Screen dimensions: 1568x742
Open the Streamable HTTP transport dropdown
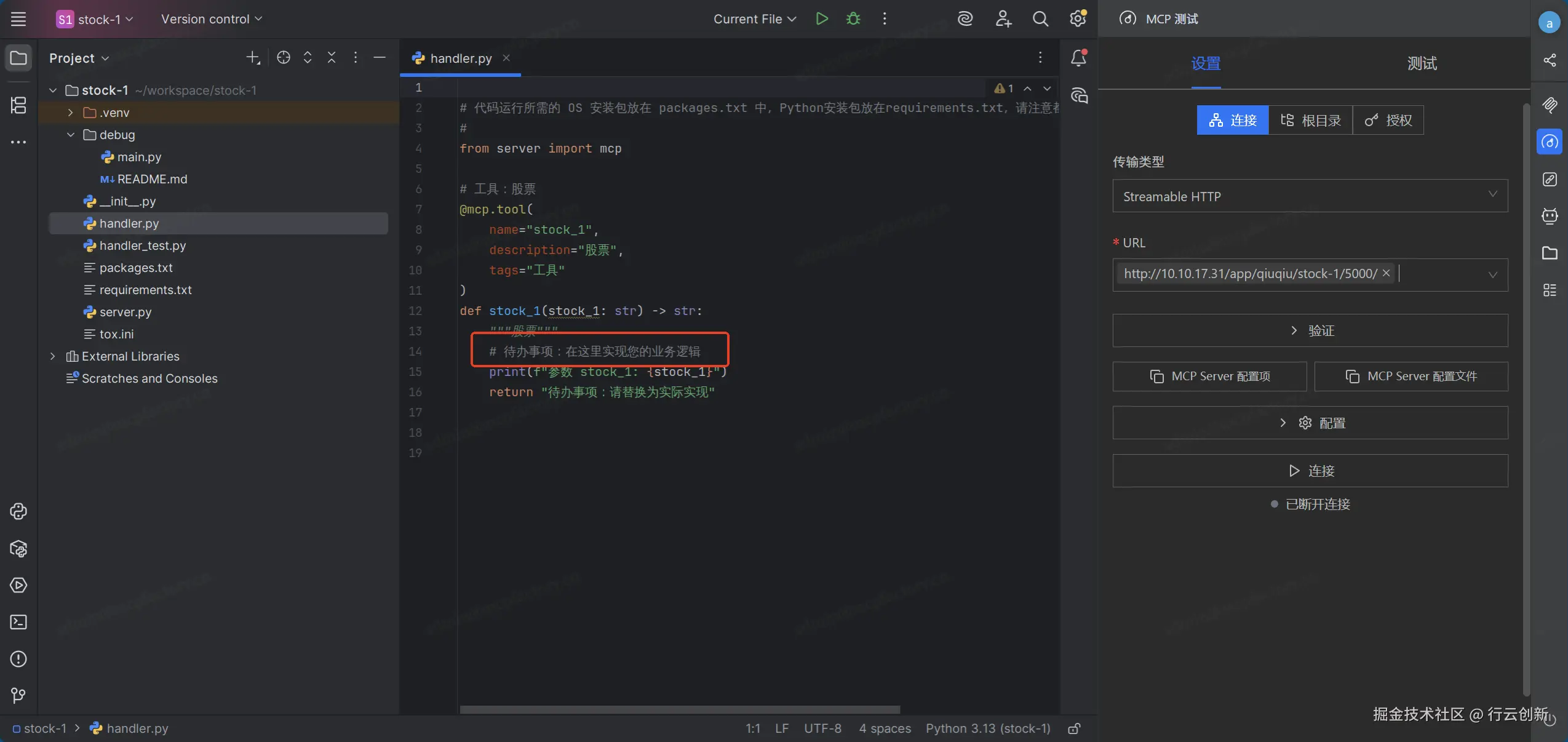point(1310,196)
